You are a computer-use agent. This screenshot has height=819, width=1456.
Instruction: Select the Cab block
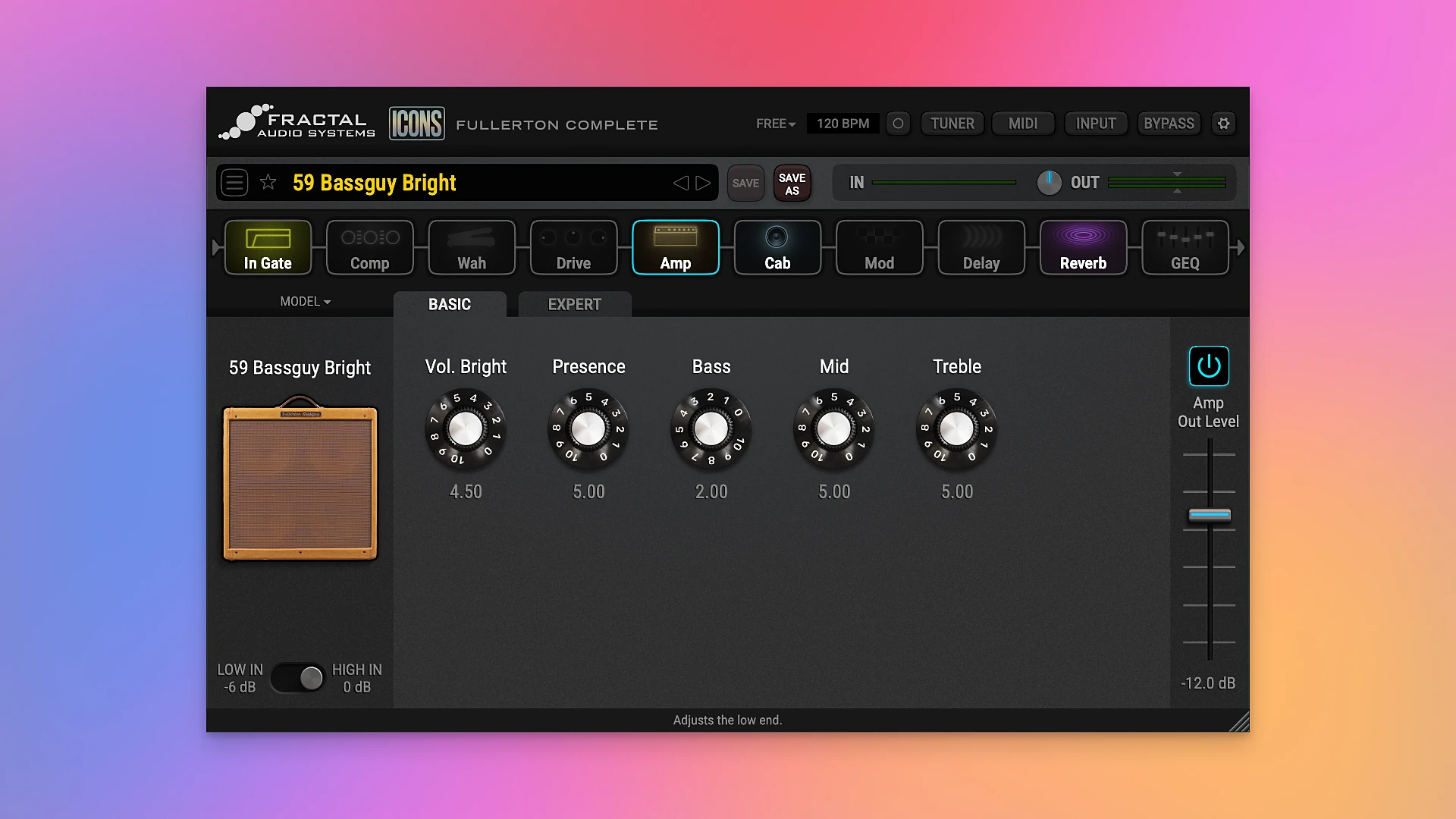(777, 247)
